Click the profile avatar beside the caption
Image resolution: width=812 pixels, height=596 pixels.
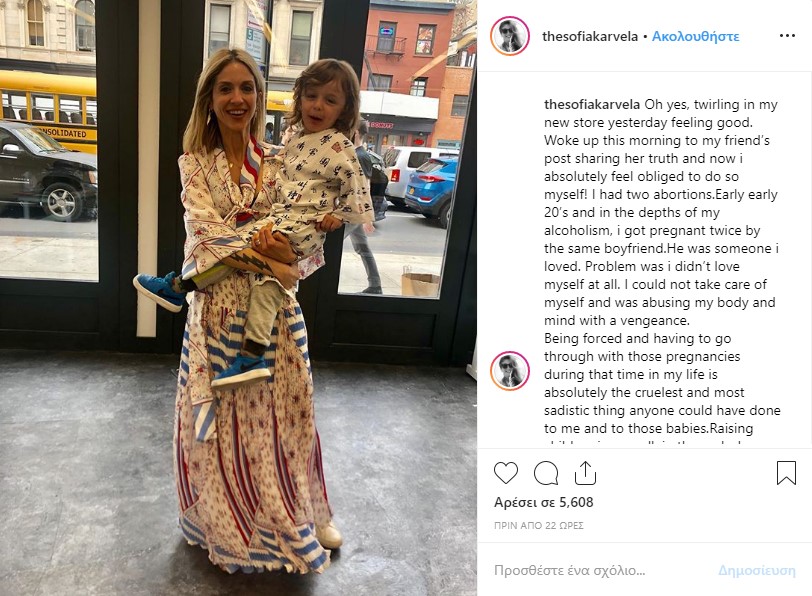tap(510, 371)
